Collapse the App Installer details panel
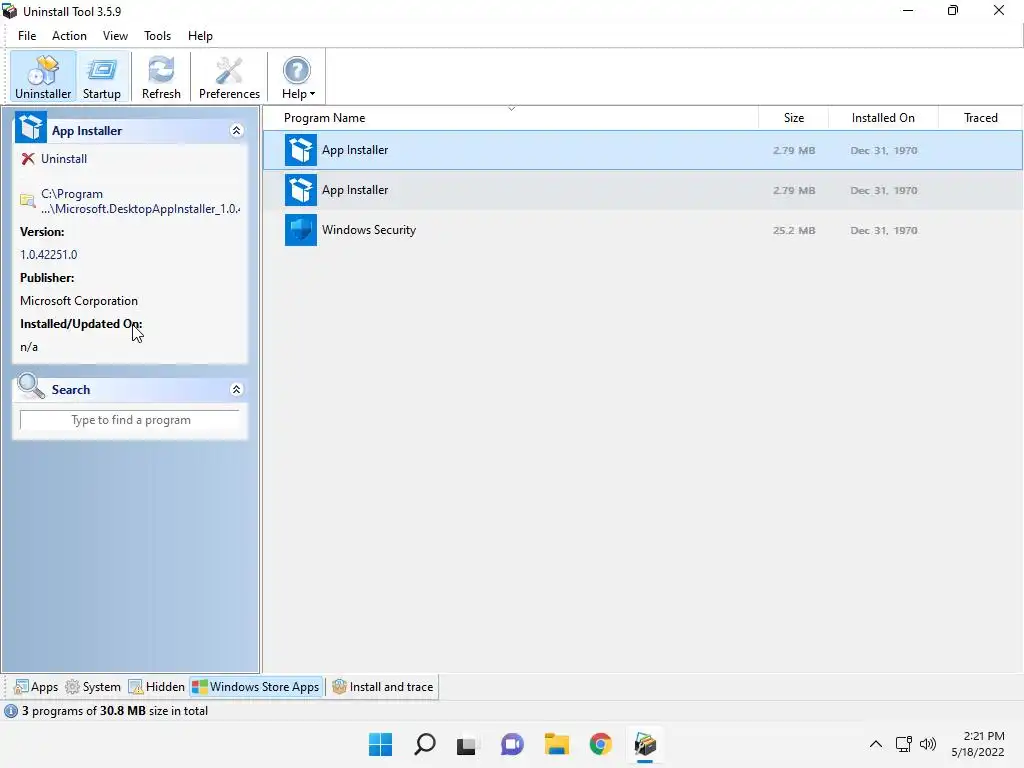Image resolution: width=1024 pixels, height=768 pixels. [x=236, y=131]
